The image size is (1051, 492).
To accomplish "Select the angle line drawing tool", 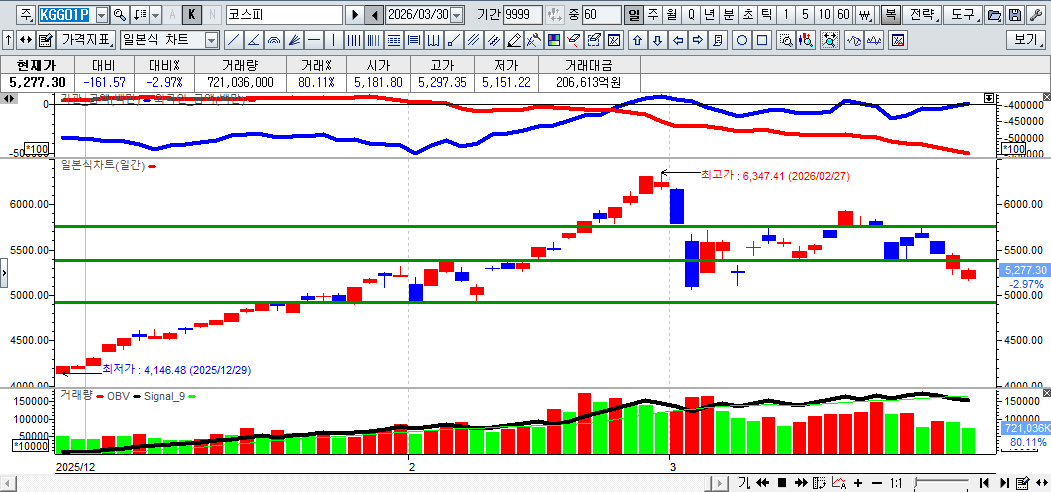I will 253,40.
